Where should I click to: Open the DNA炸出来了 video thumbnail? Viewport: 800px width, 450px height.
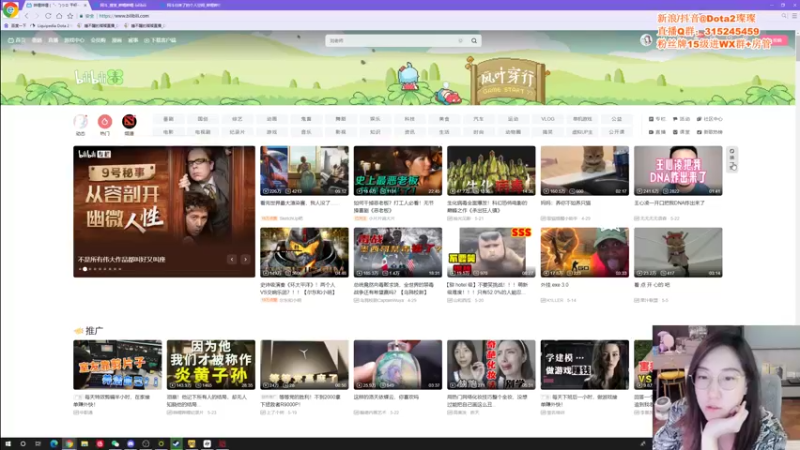click(678, 170)
